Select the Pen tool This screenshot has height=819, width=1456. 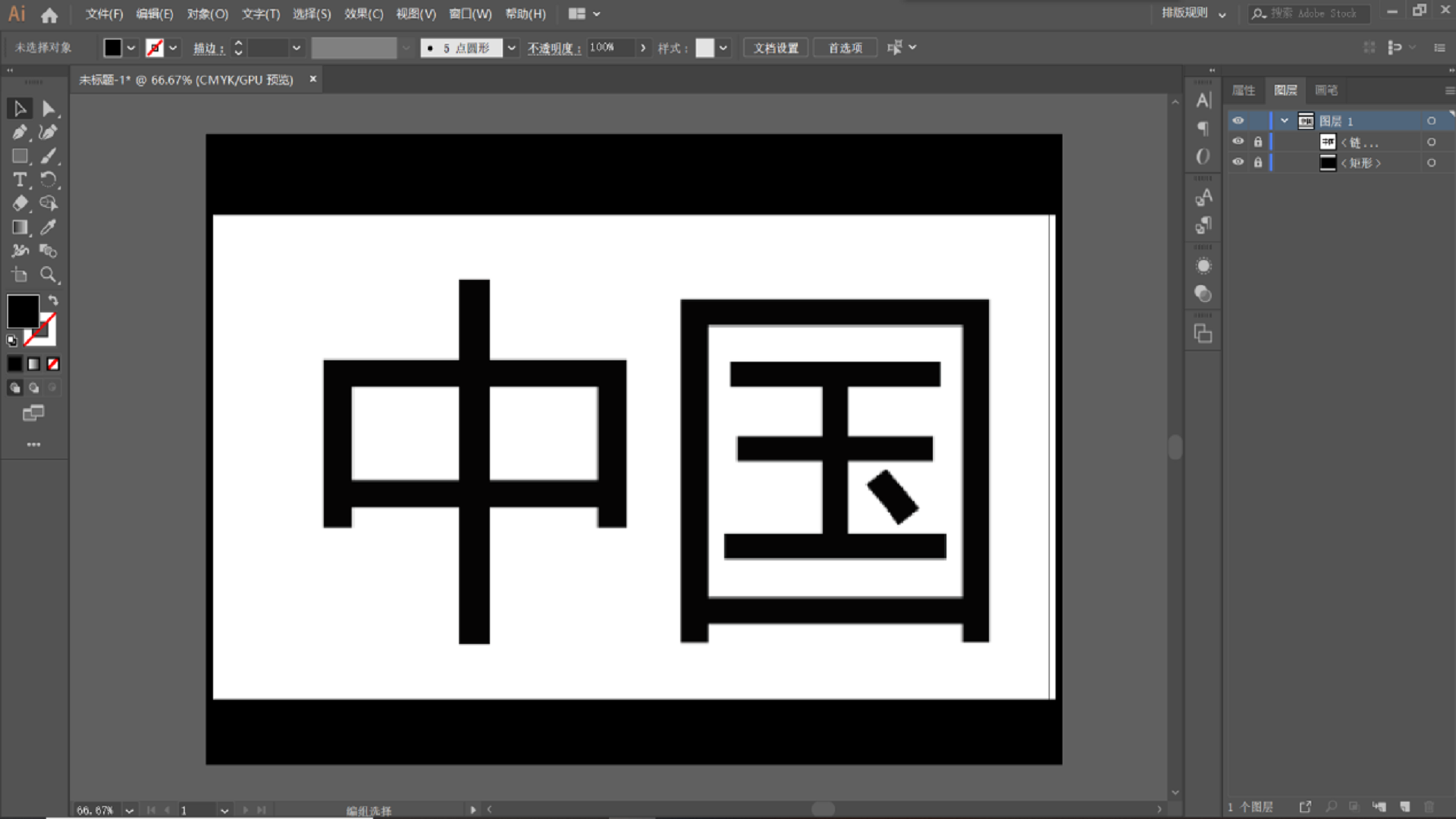click(20, 133)
